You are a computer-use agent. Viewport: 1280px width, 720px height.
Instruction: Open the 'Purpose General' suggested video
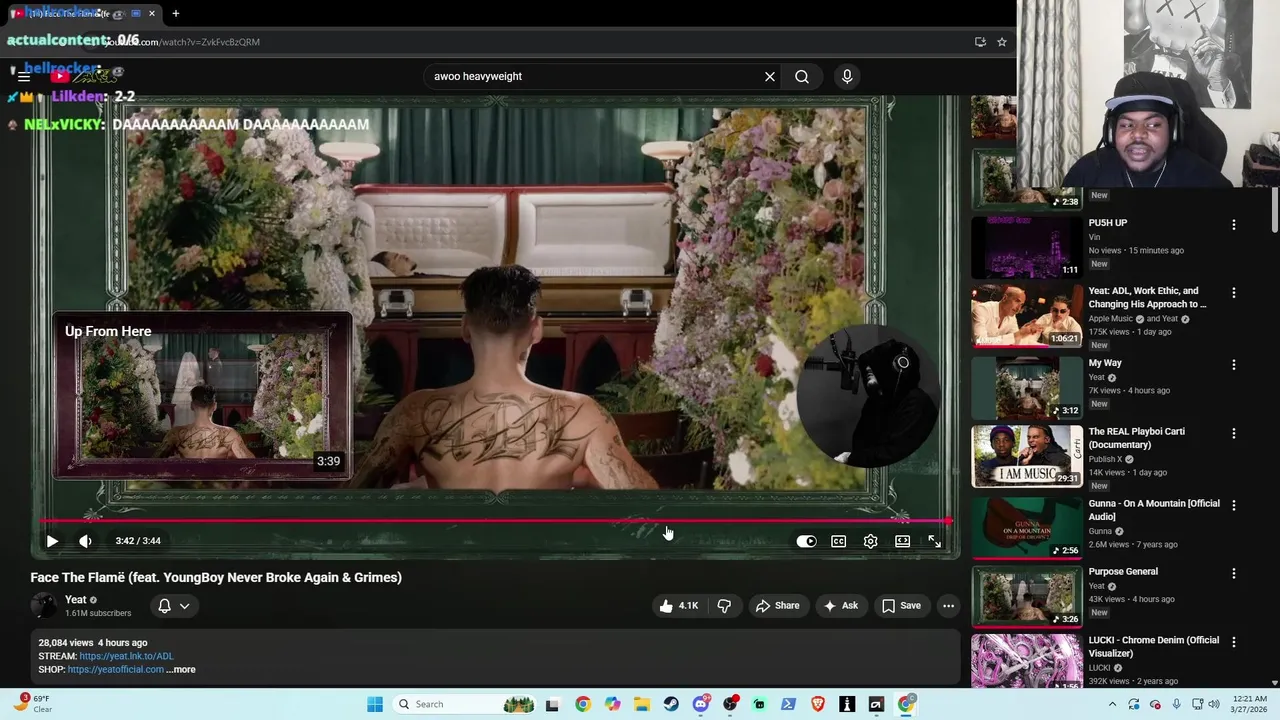pos(1027,596)
